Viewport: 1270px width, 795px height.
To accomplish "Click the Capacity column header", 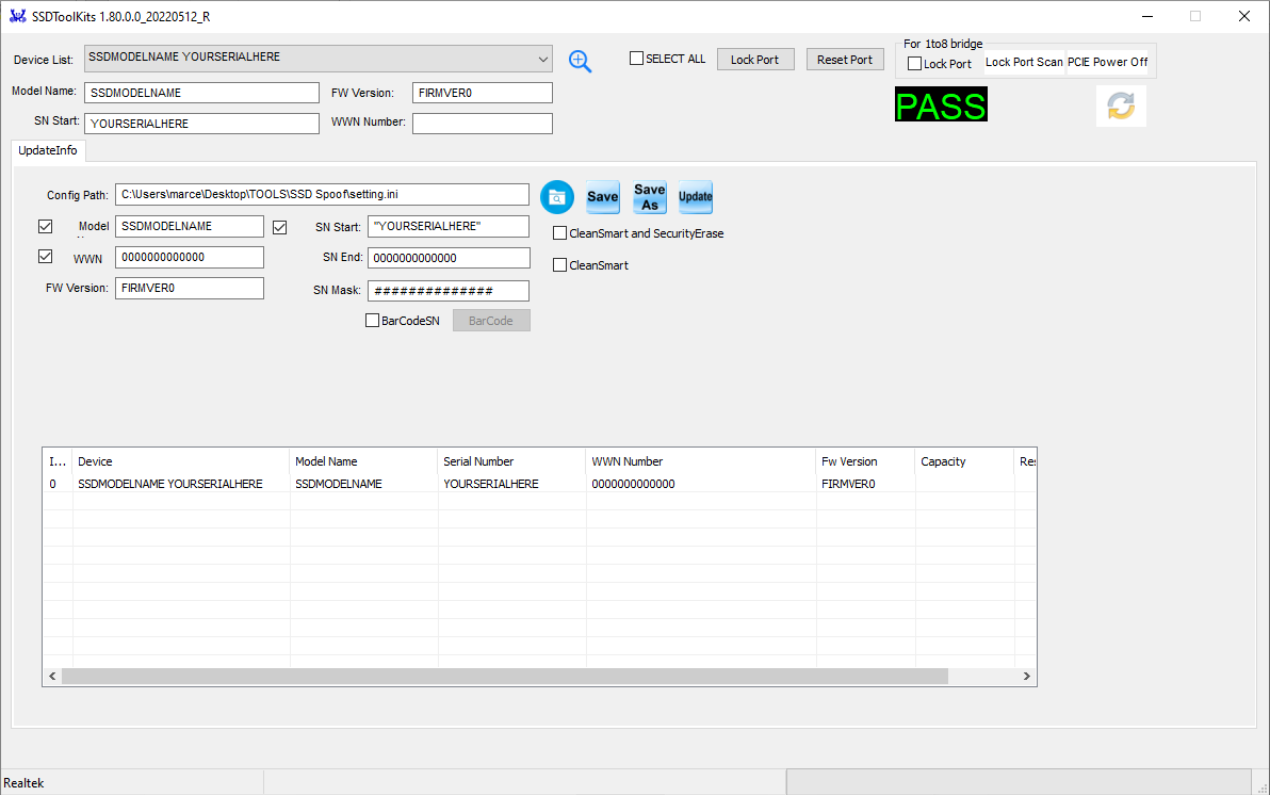I will 964,462.
